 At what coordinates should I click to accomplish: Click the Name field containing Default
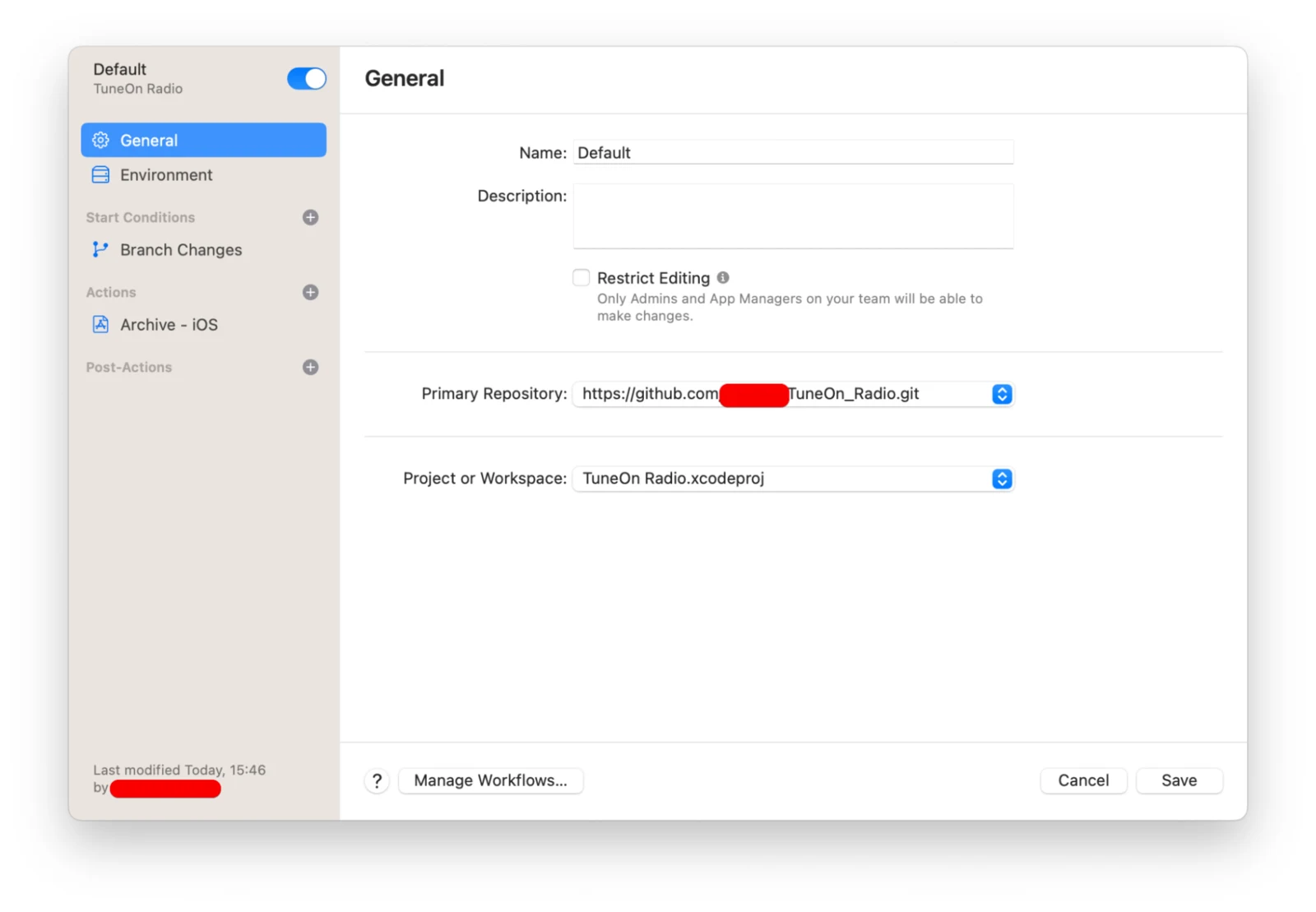pyautogui.click(x=793, y=152)
